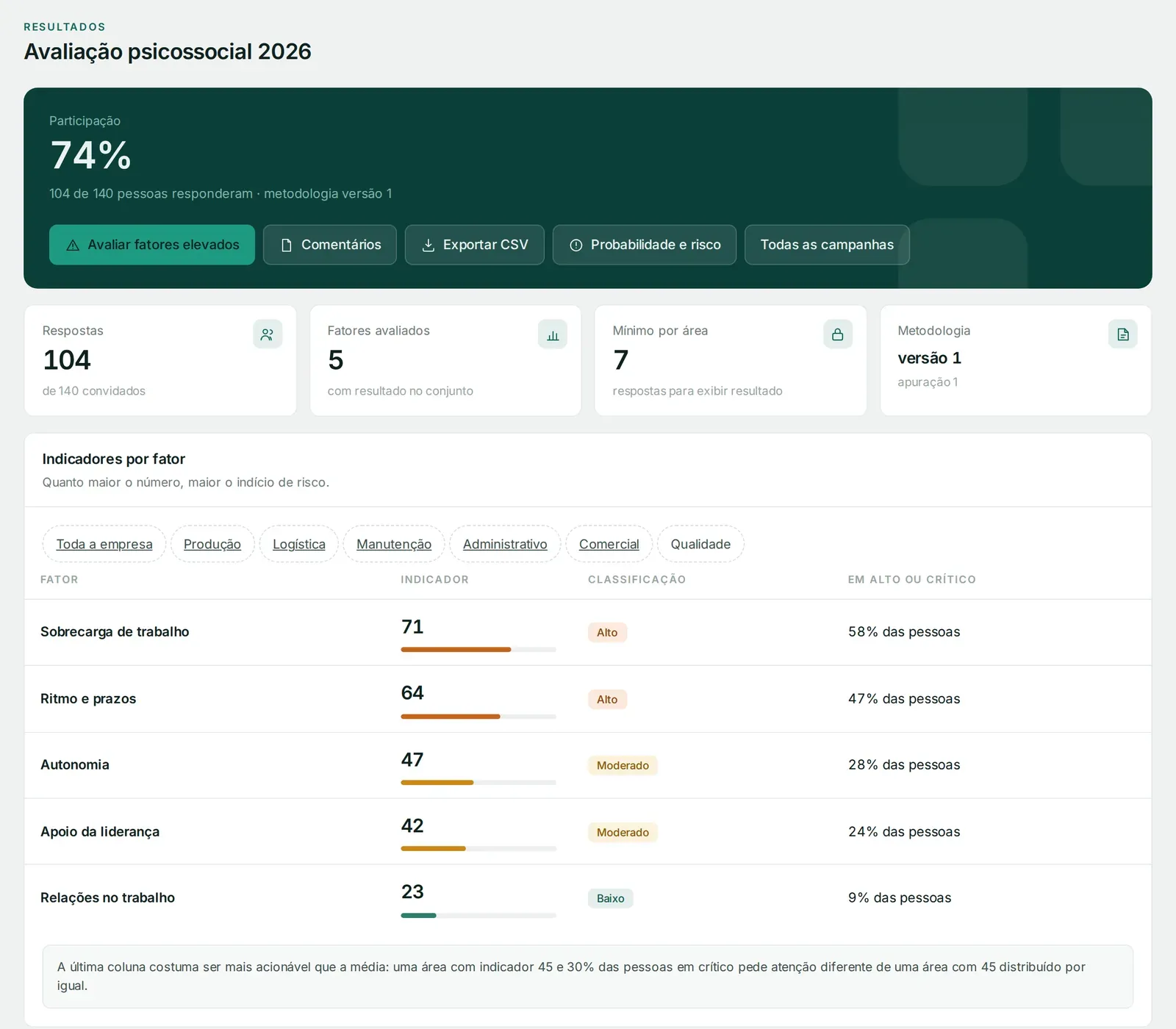Click the note starting 'A última coluna costuma'
This screenshot has height=1029, width=1176.
588,977
